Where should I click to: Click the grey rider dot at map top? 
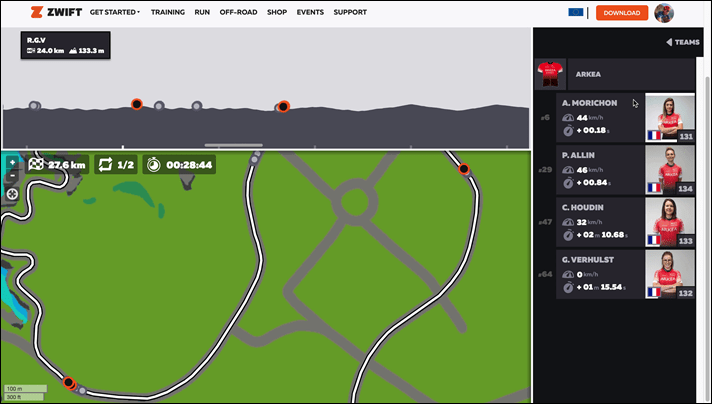pyautogui.click(x=254, y=158)
